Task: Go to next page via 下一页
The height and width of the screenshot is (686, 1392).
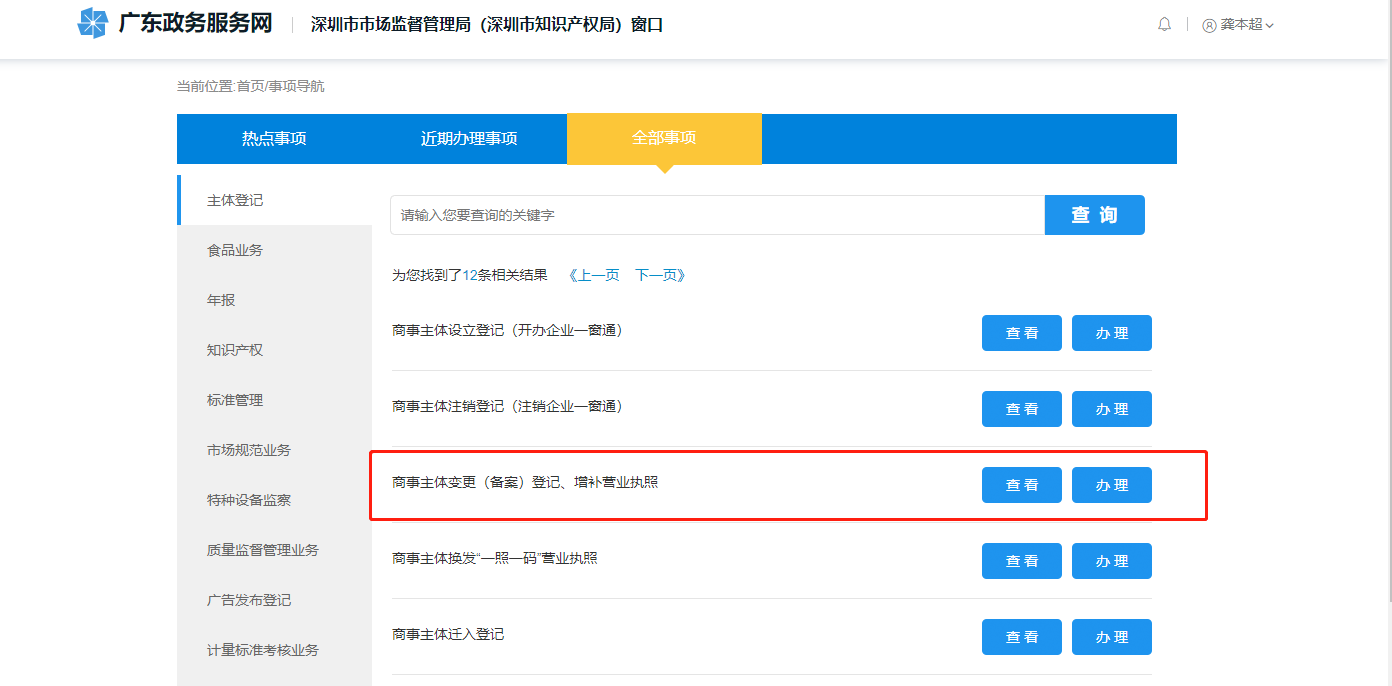Action: (x=660, y=275)
